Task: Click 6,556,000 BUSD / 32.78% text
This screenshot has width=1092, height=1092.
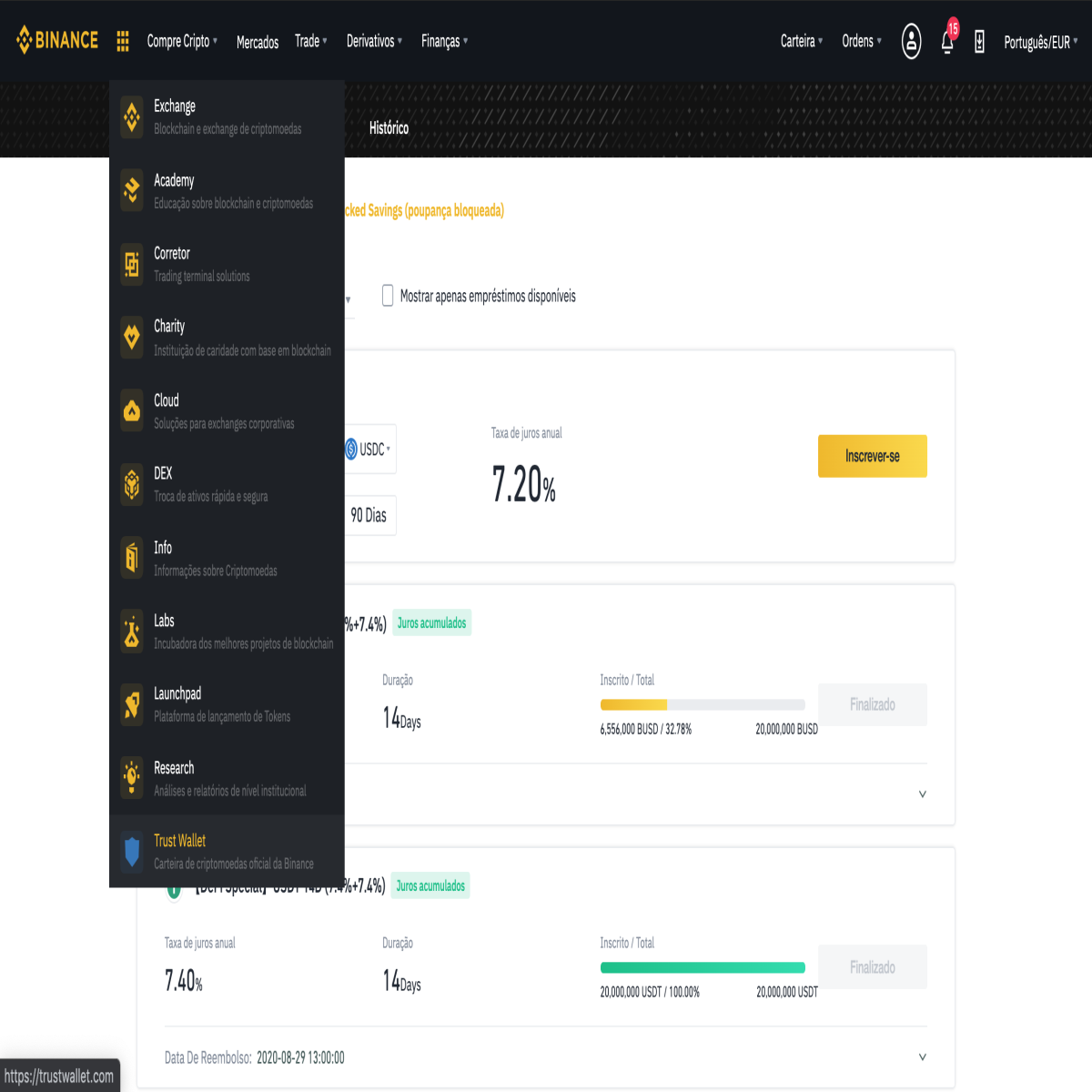Action: [x=646, y=729]
